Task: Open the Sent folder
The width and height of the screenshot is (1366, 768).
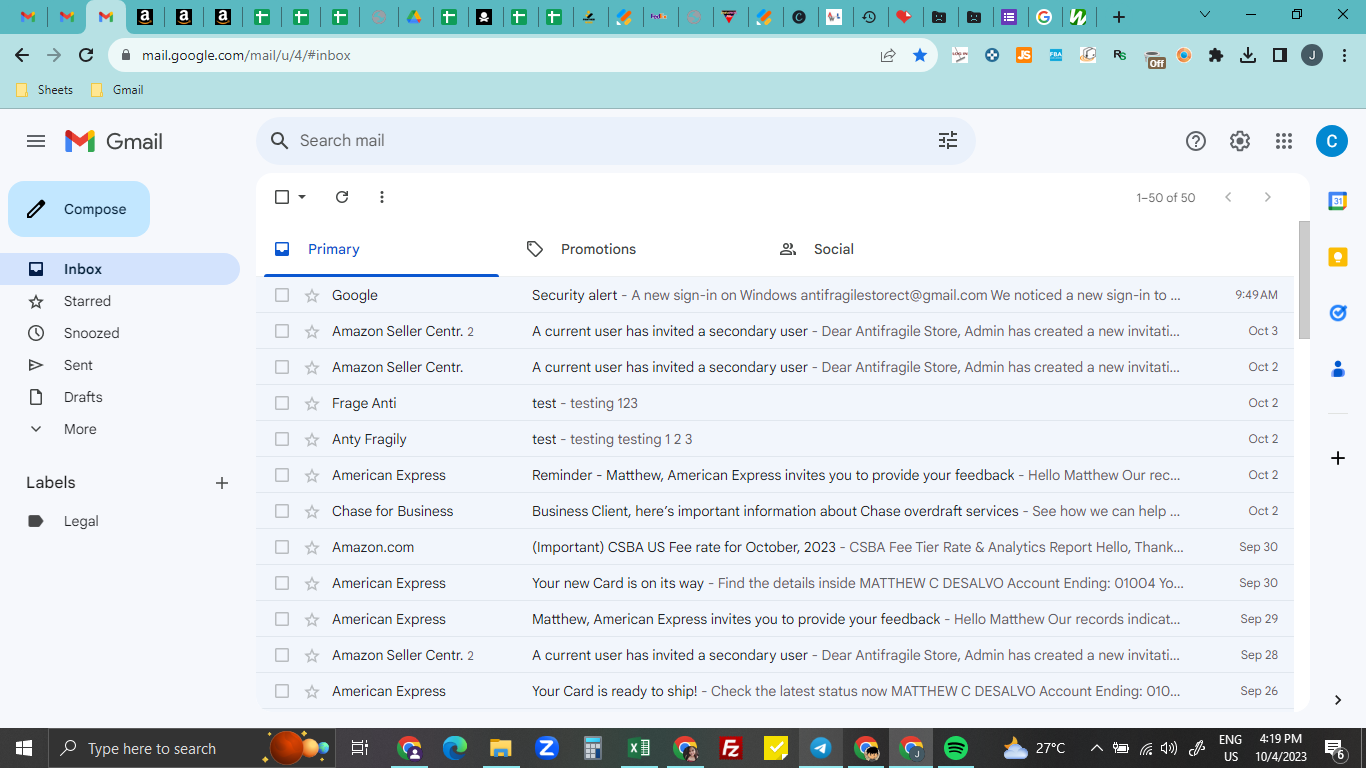Action: pyautogui.click(x=120, y=365)
